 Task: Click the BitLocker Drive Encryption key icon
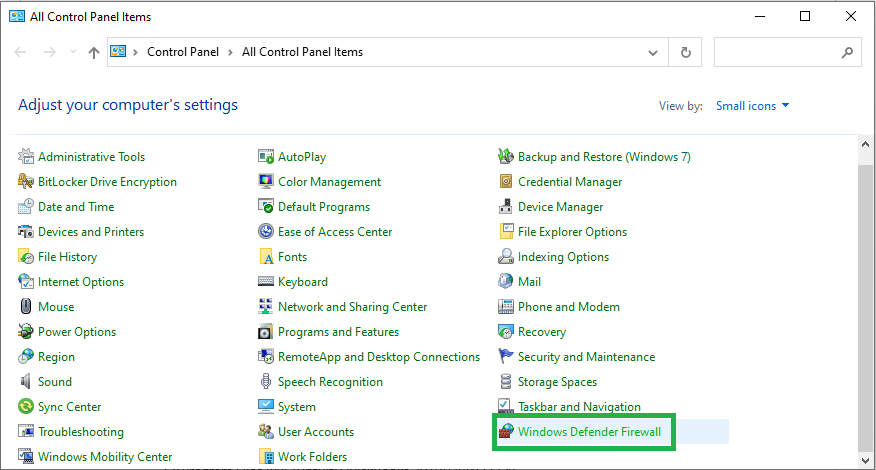point(26,182)
